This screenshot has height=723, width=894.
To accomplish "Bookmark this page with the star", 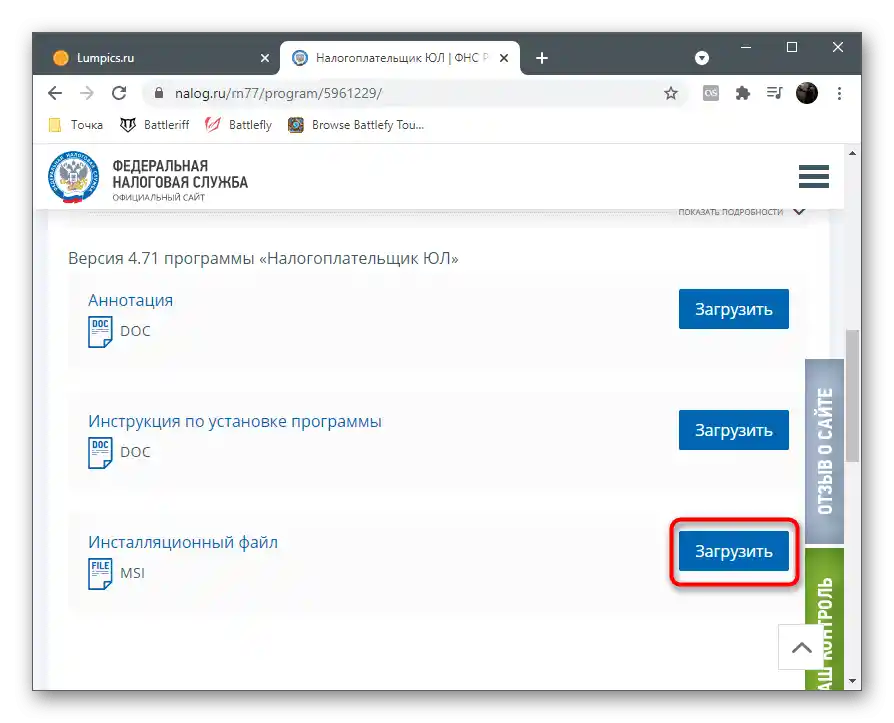I will [x=671, y=93].
